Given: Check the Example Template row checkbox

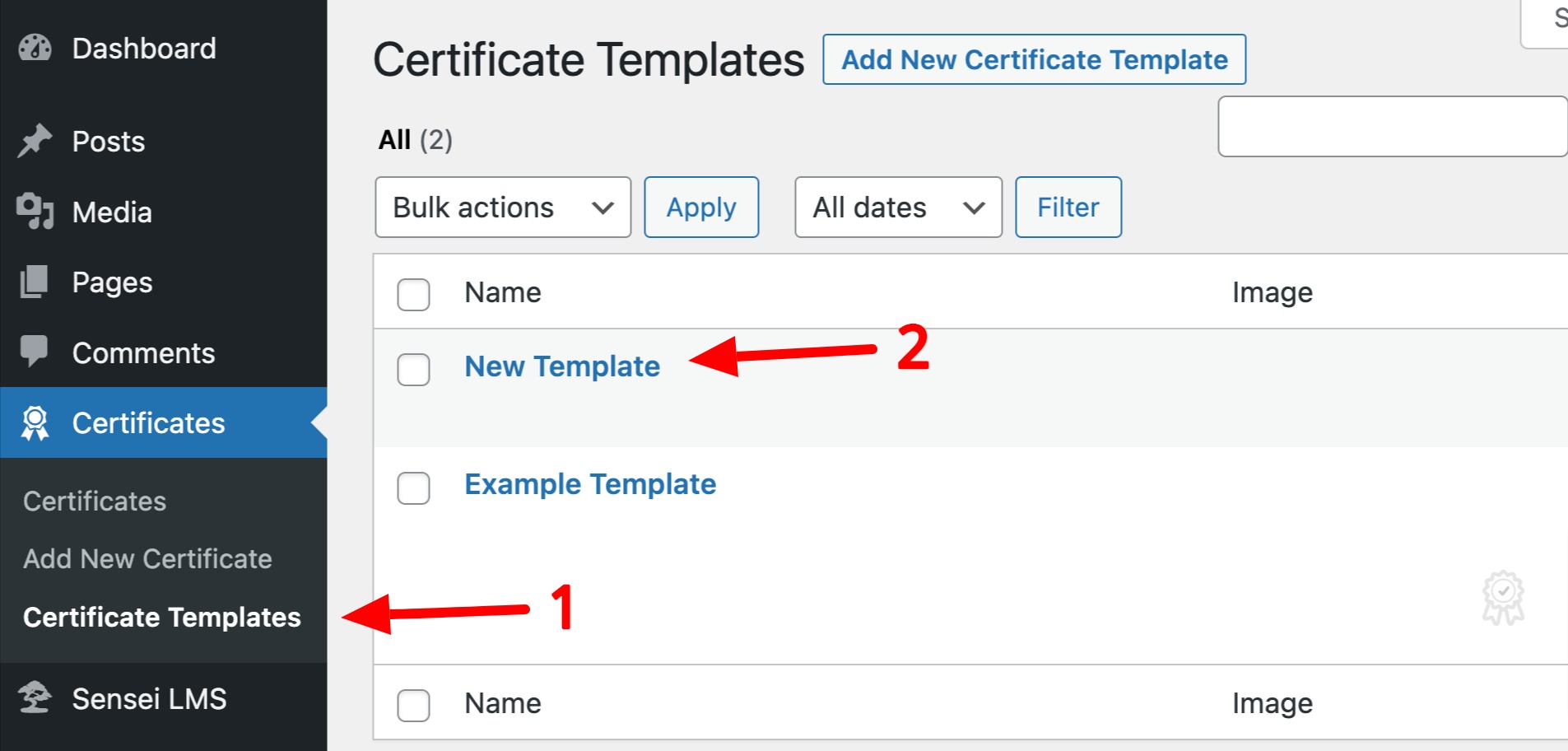Looking at the screenshot, I should click(x=413, y=488).
